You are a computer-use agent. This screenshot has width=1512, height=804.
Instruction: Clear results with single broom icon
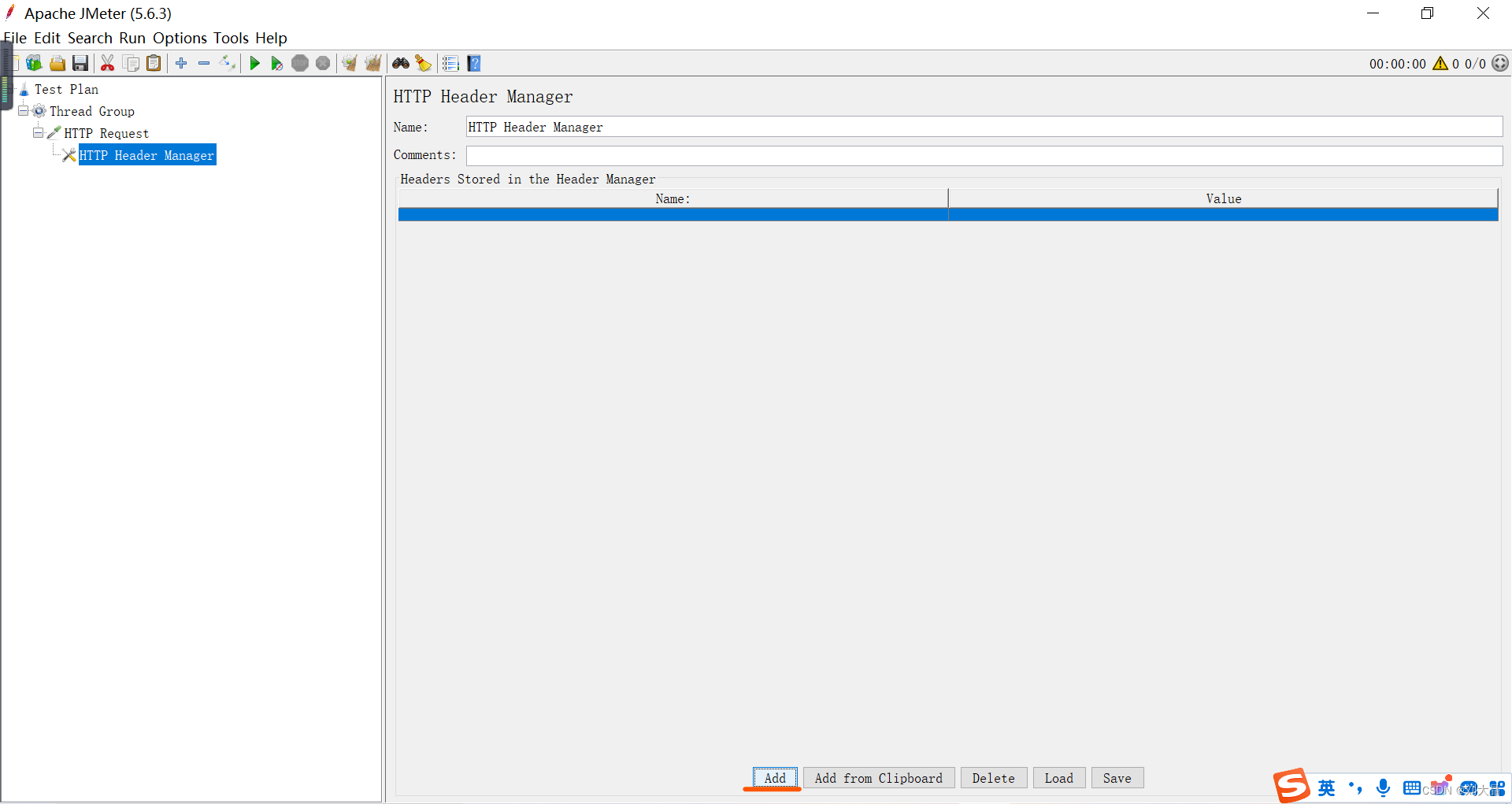click(350, 63)
